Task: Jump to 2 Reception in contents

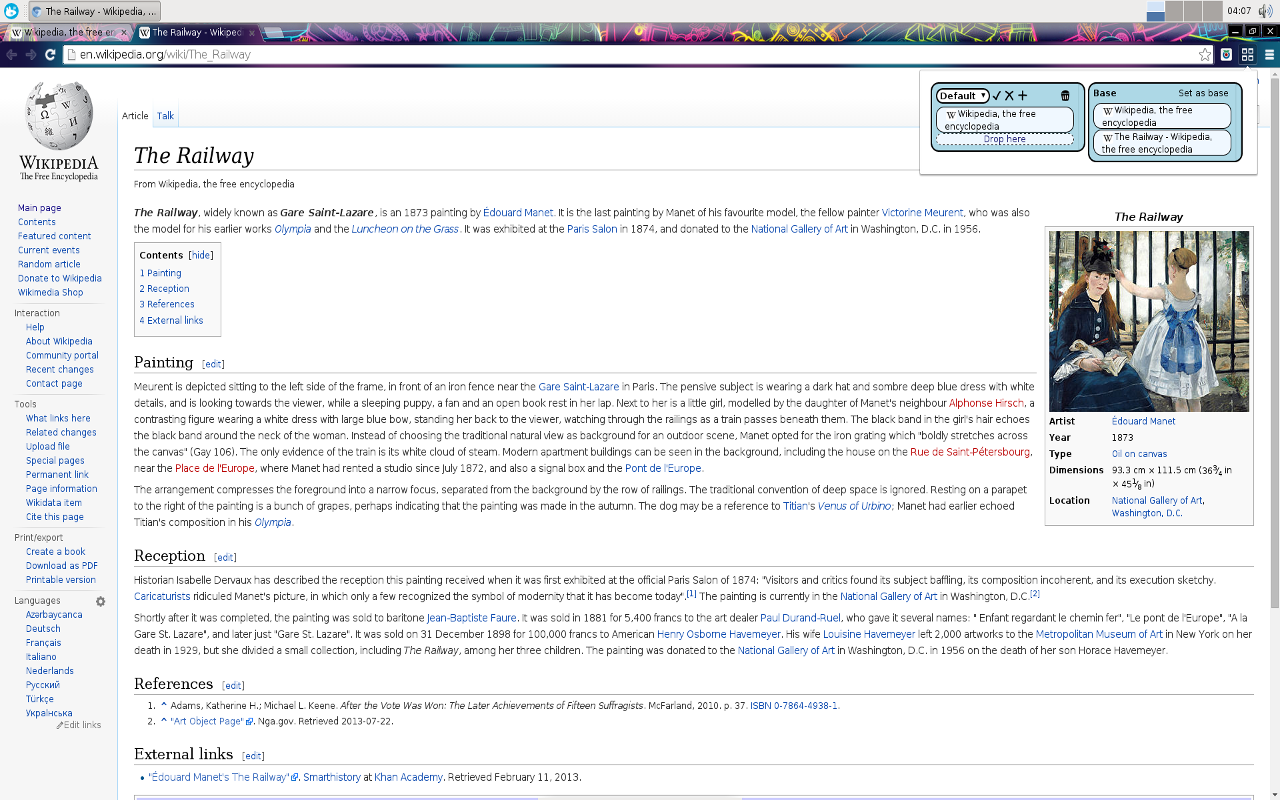Action: click(x=165, y=289)
